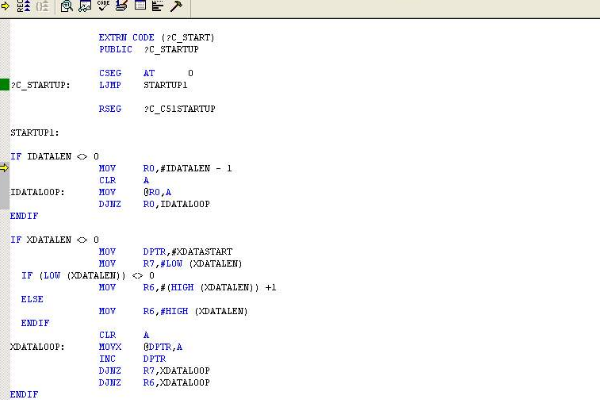
Task: Click the yellow current-line arrow in gutter
Action: (4, 168)
